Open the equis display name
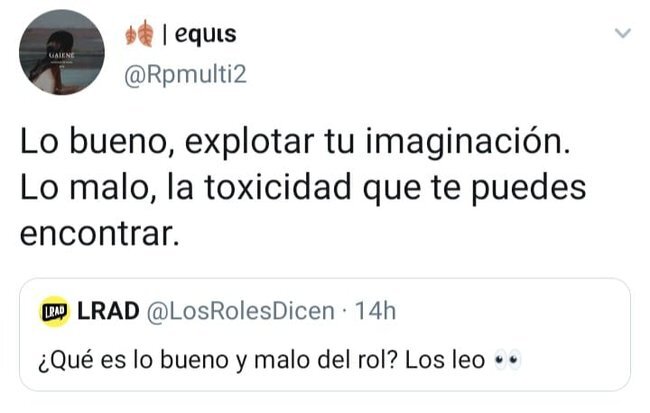This screenshot has width=650, height=413. (206, 34)
